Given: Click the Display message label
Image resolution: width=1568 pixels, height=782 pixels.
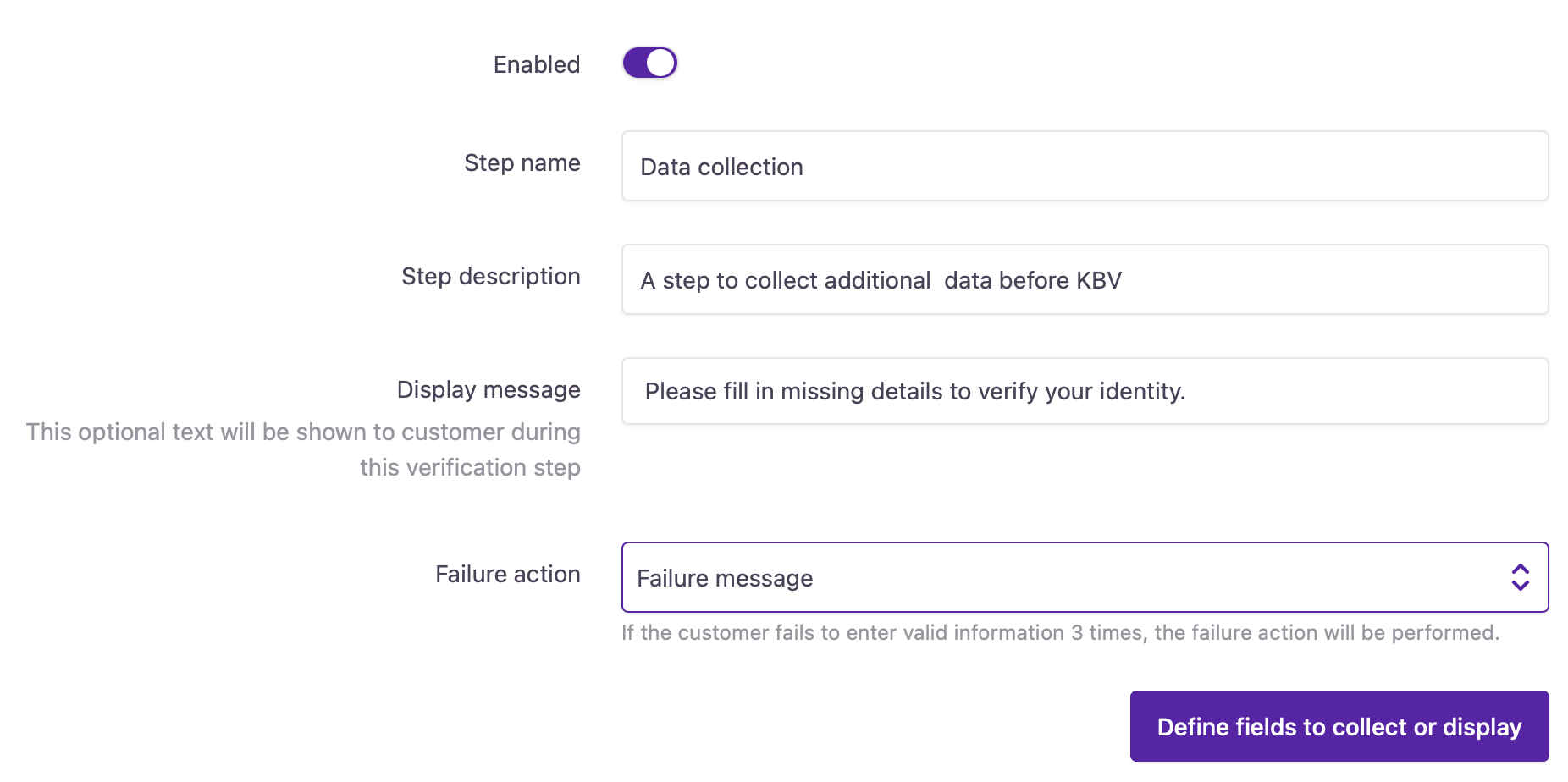Looking at the screenshot, I should (x=489, y=389).
